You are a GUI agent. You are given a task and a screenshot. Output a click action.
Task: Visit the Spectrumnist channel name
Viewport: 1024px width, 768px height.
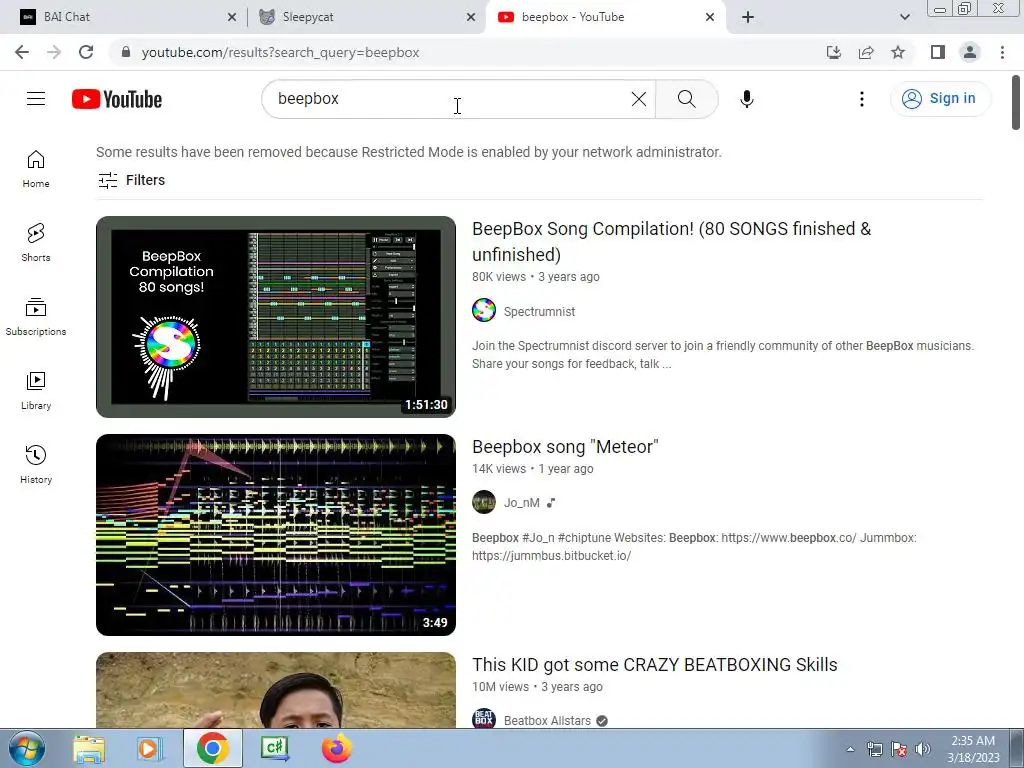point(539,312)
